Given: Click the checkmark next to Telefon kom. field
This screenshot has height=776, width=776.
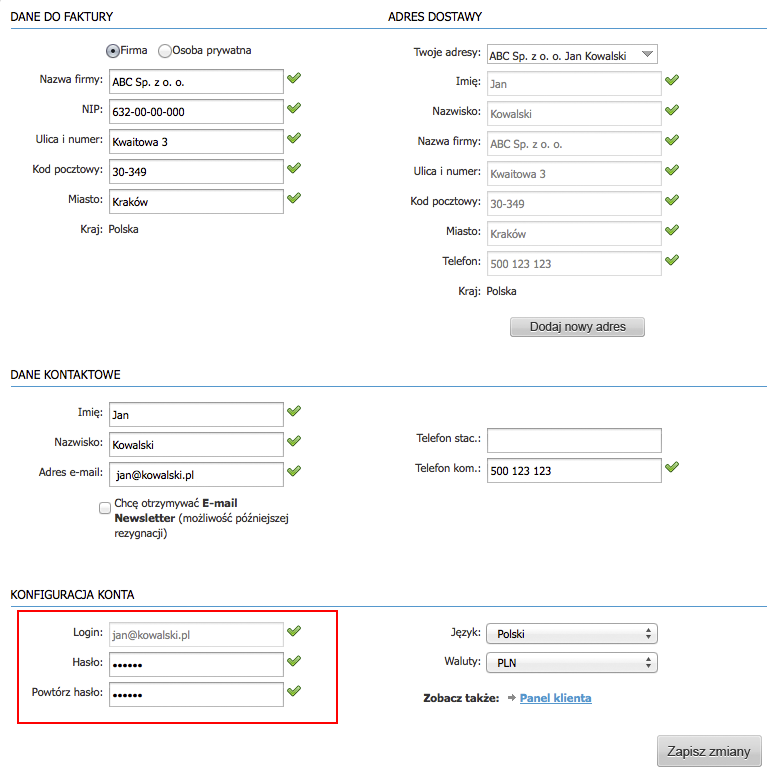Looking at the screenshot, I should point(672,467).
